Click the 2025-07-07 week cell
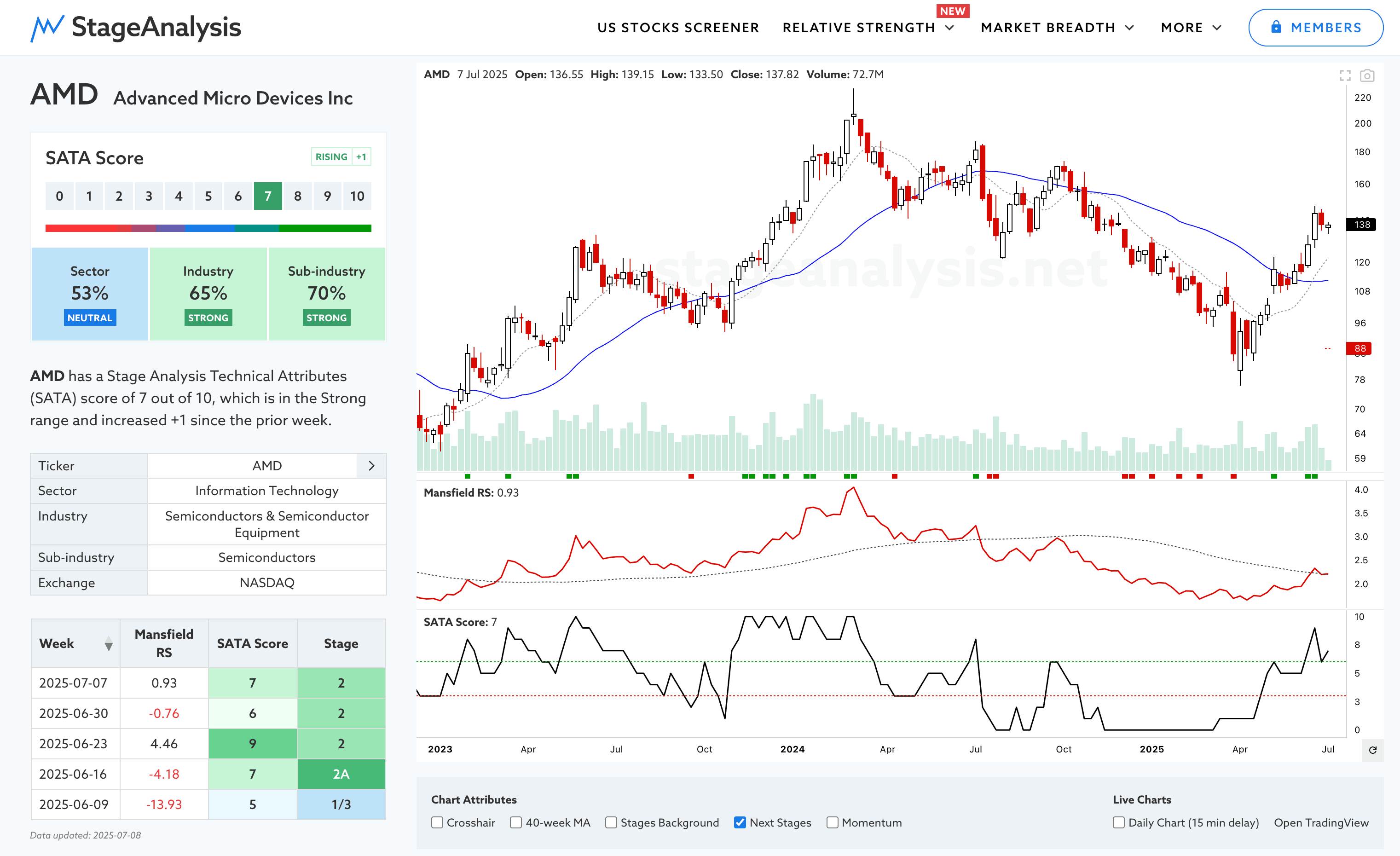The width and height of the screenshot is (1400, 856). point(75,683)
